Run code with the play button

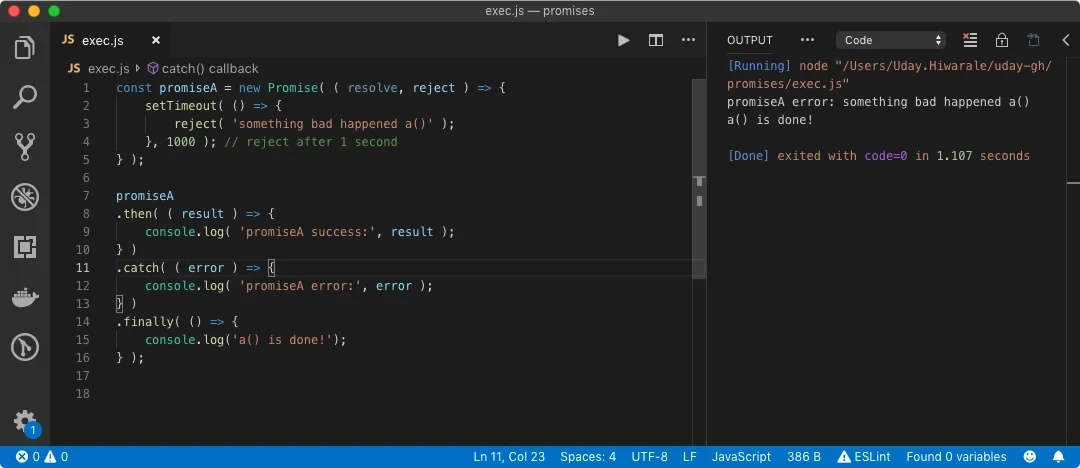click(623, 41)
